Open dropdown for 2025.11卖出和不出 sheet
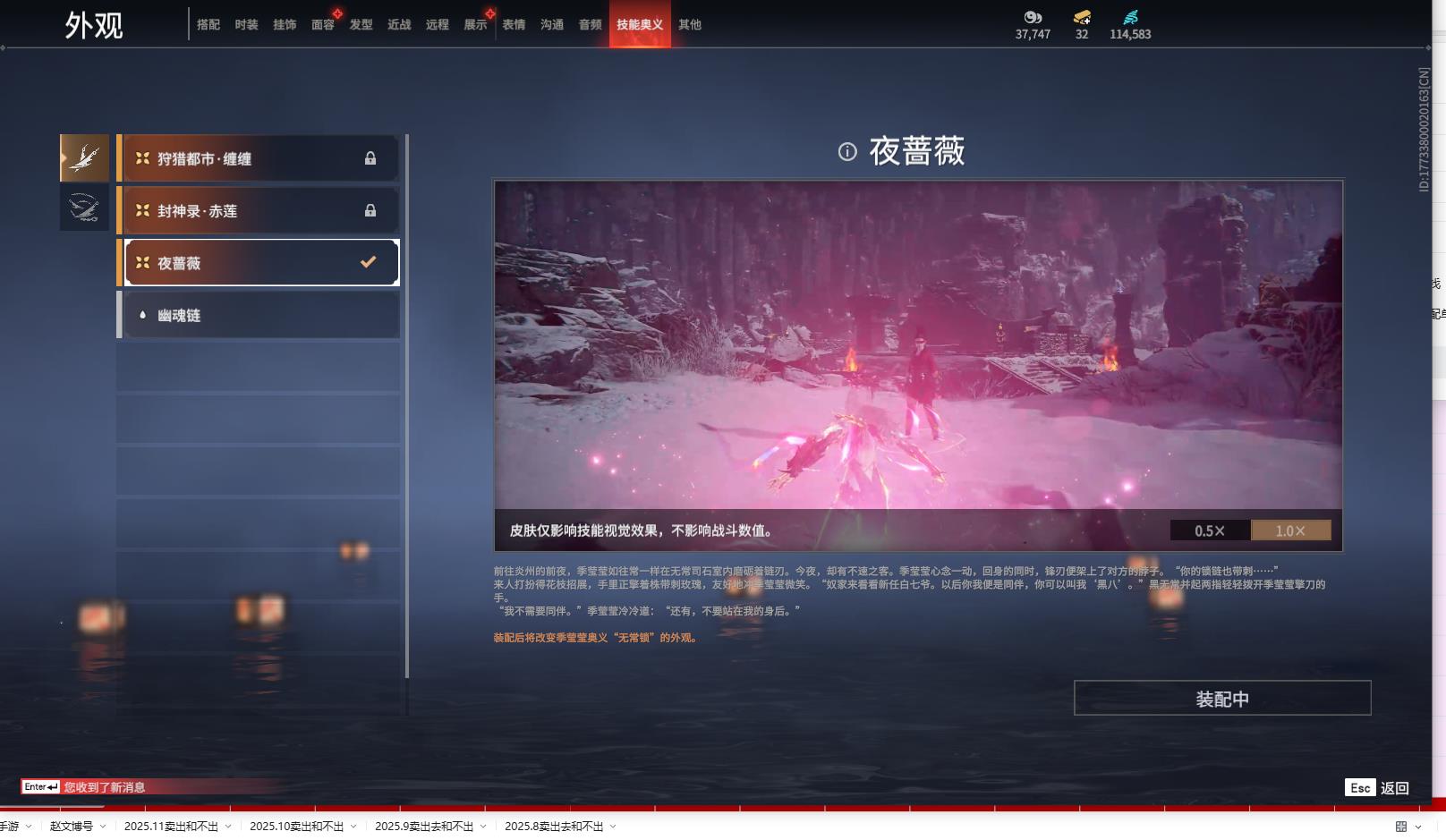 coord(228,827)
